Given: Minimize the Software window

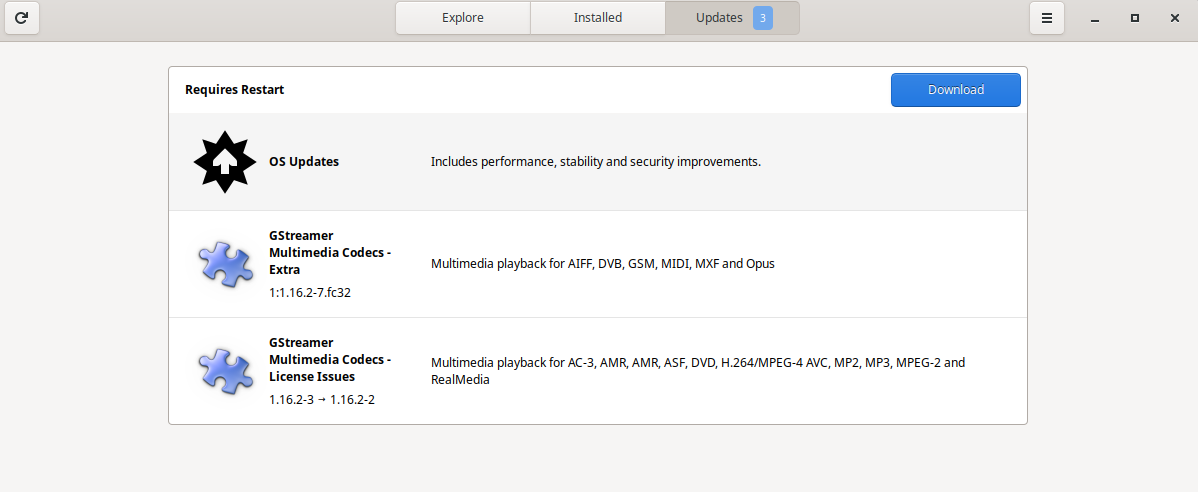Looking at the screenshot, I should coord(1095,18).
